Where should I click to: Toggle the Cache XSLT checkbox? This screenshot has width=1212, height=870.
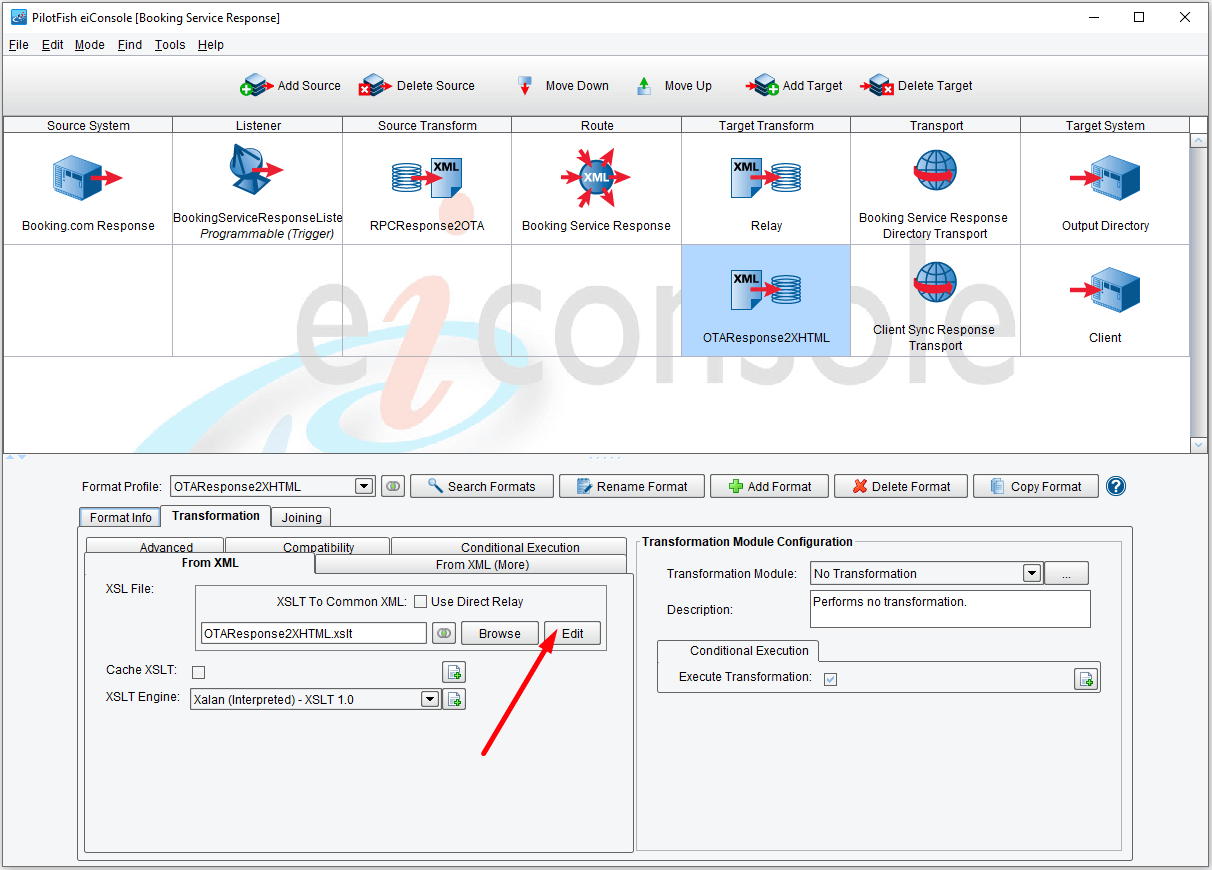pyautogui.click(x=198, y=672)
